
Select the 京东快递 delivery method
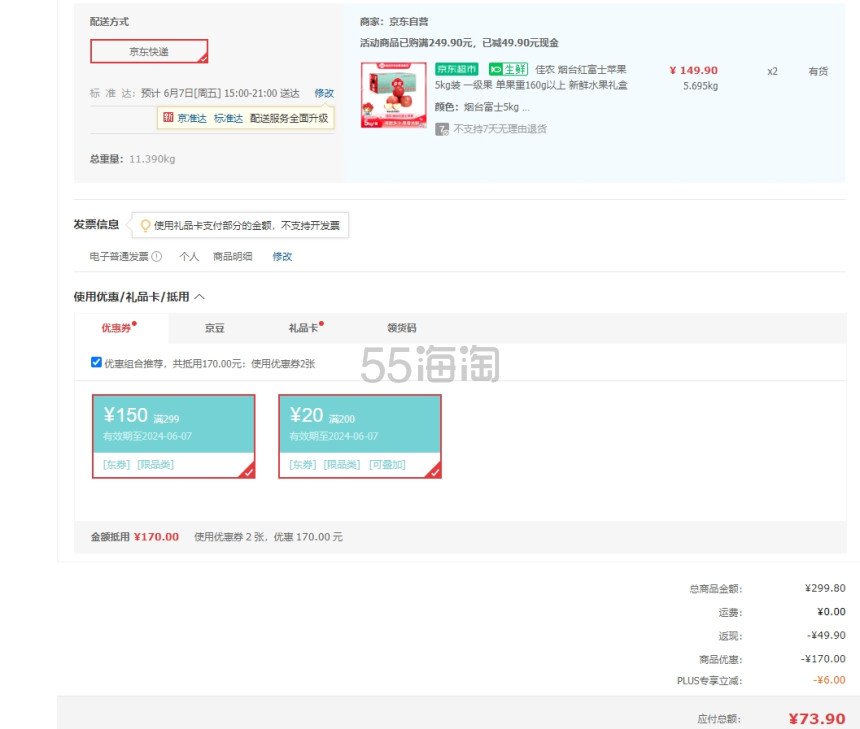click(x=149, y=52)
